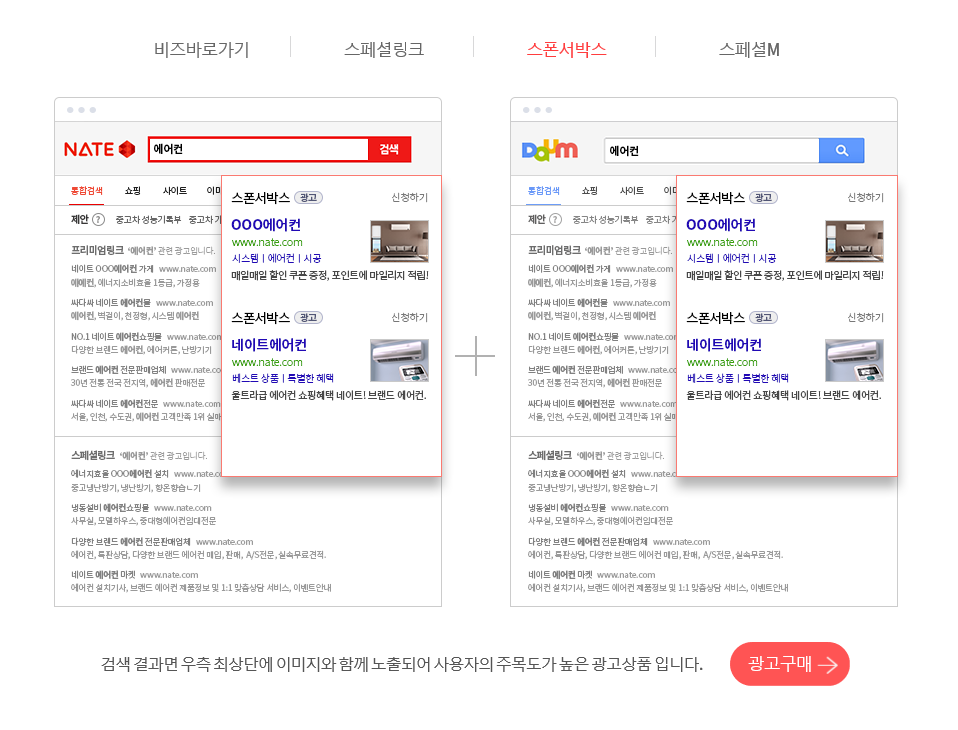Go to the 스페셜M tab
958x730 pixels.
click(x=749, y=49)
